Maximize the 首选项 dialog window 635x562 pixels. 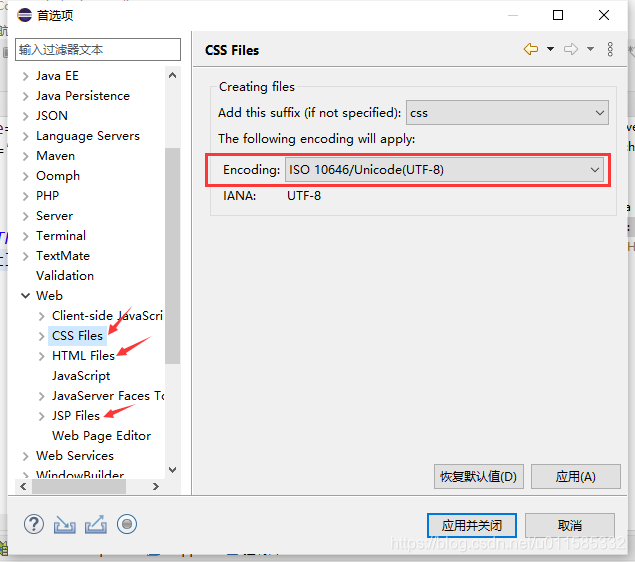click(558, 15)
